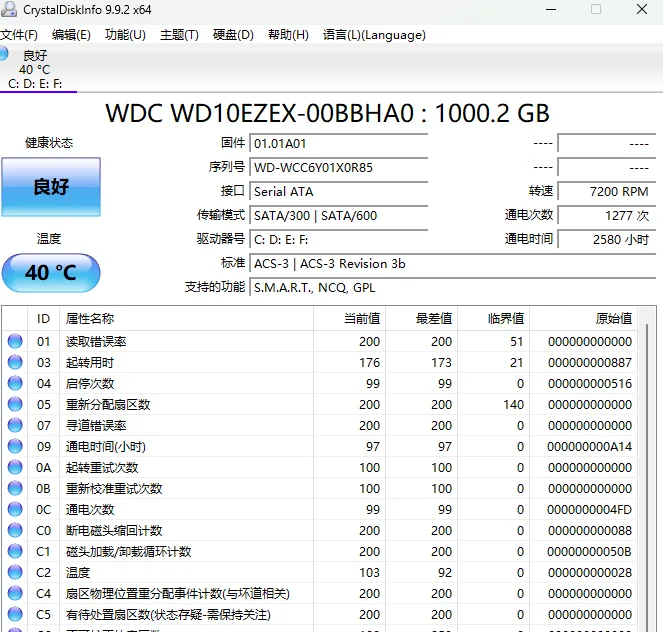The width and height of the screenshot is (663, 632).
Task: Close the CrystalDiskInfo window
Action: 642,9
